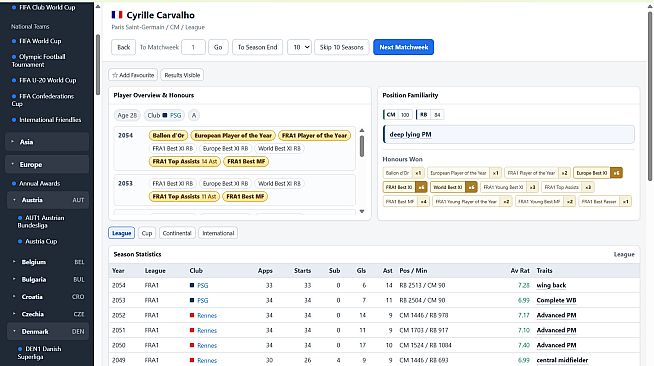654x366 pixels.
Task: Click Europe Best XI honours won chip
Action: tap(598, 173)
